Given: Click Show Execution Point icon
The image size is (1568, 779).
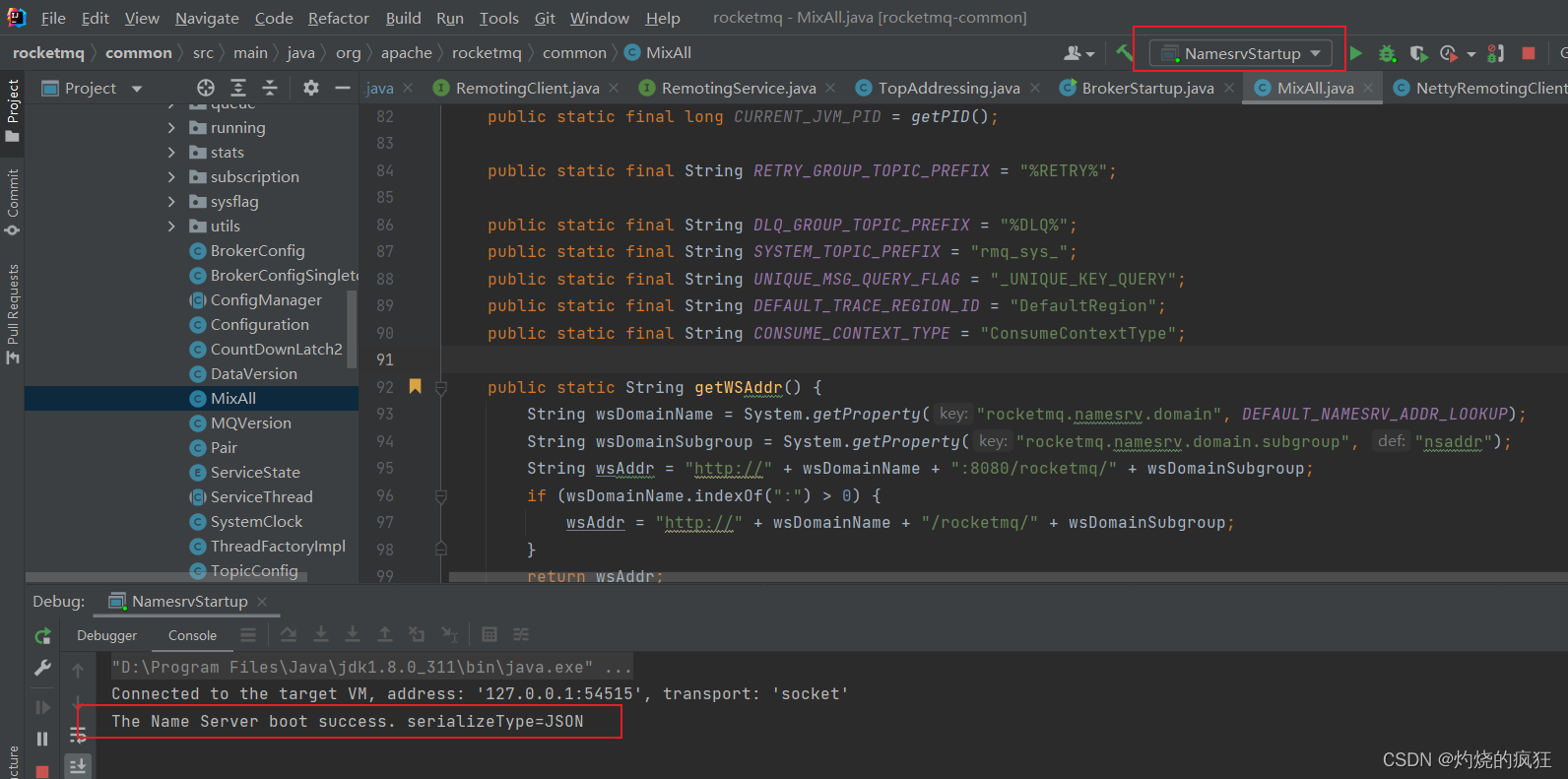Looking at the screenshot, I should point(248,634).
